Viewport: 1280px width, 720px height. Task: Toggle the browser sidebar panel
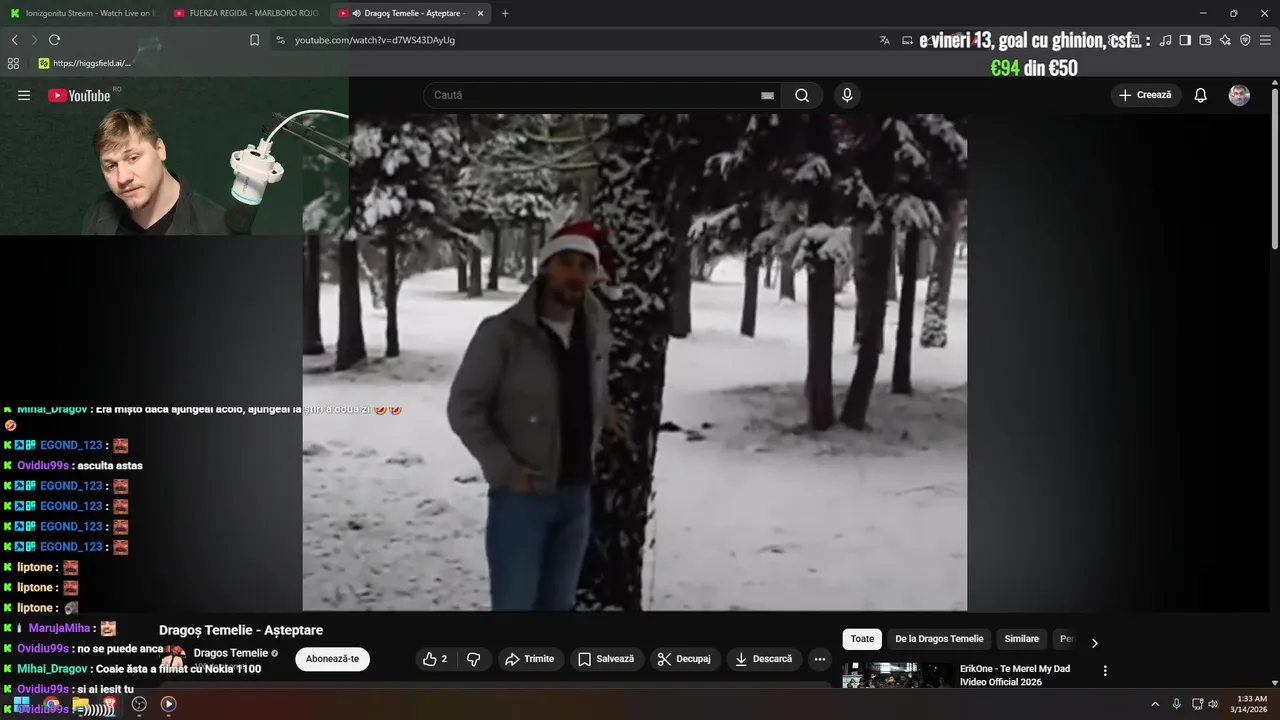(1185, 40)
